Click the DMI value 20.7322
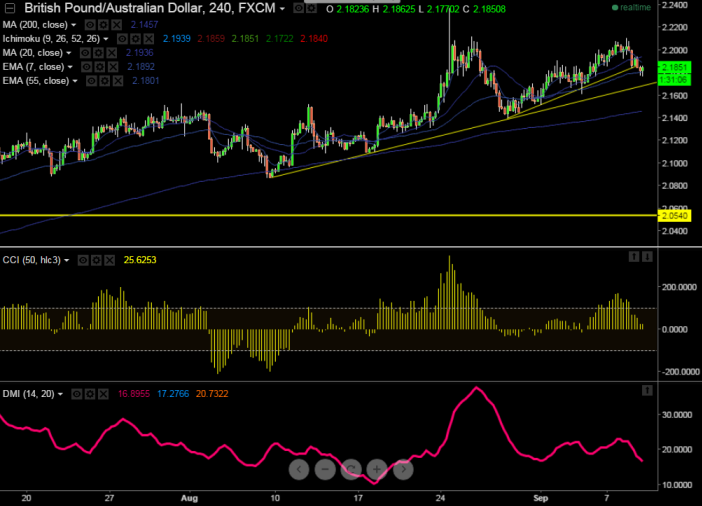Viewport: 702px width, 506px height. click(212, 394)
